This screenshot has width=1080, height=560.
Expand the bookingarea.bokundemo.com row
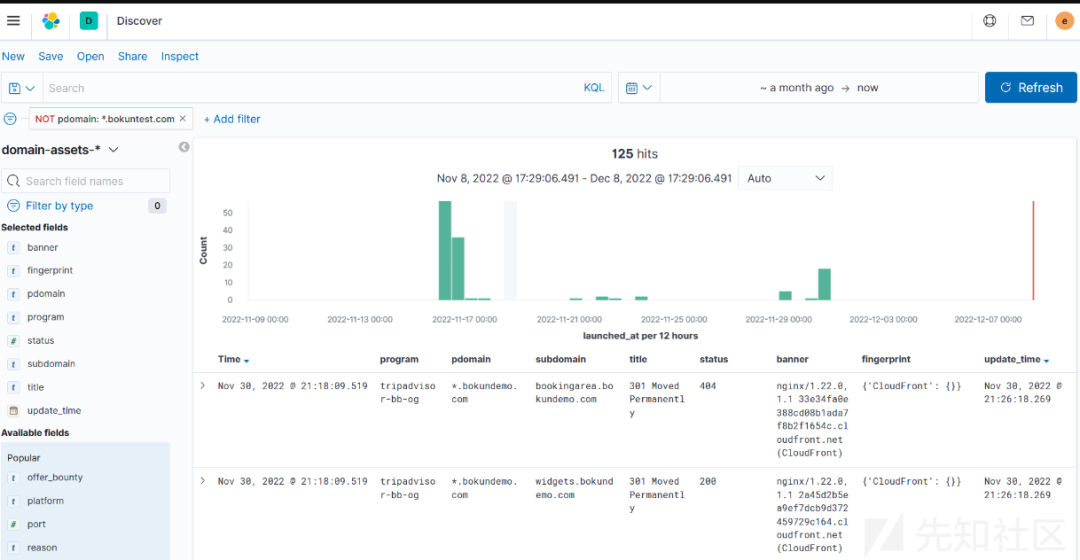point(202,386)
